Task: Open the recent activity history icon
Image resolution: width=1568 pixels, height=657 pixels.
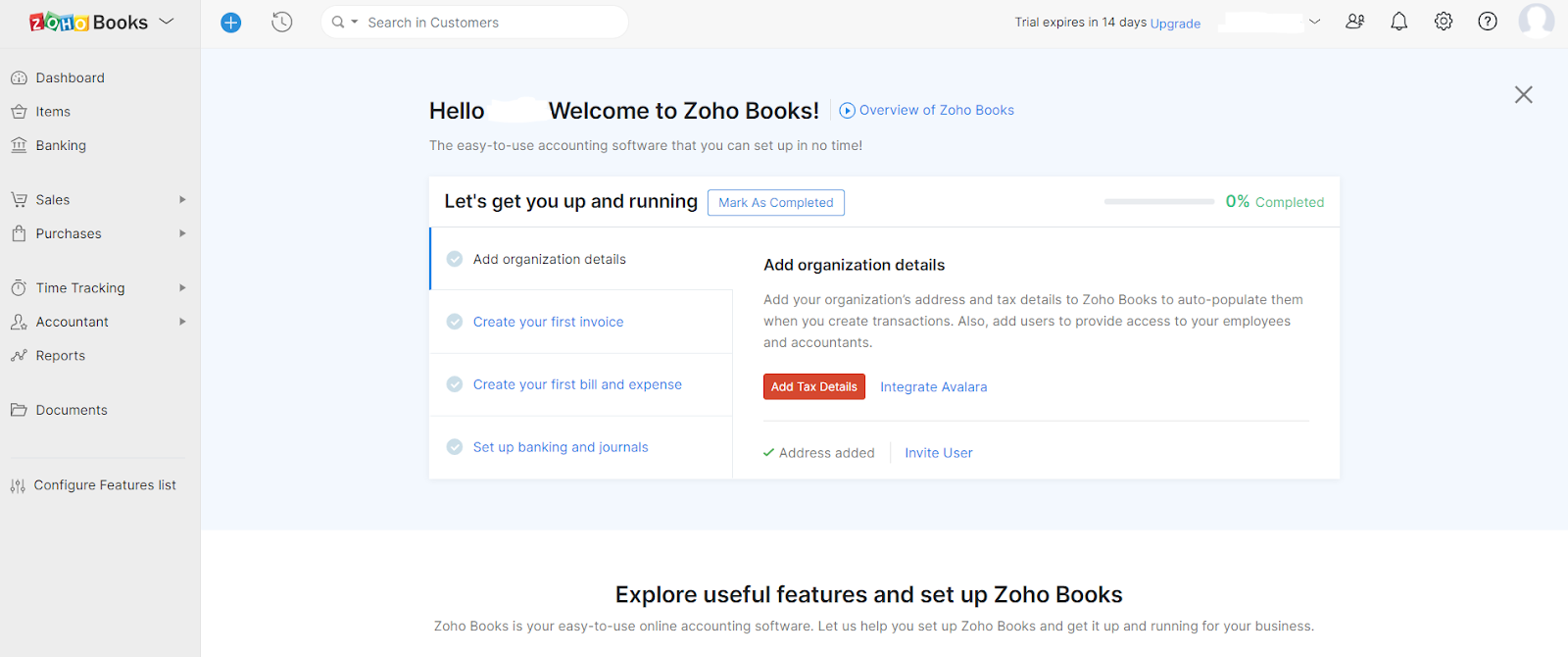Action: (282, 22)
